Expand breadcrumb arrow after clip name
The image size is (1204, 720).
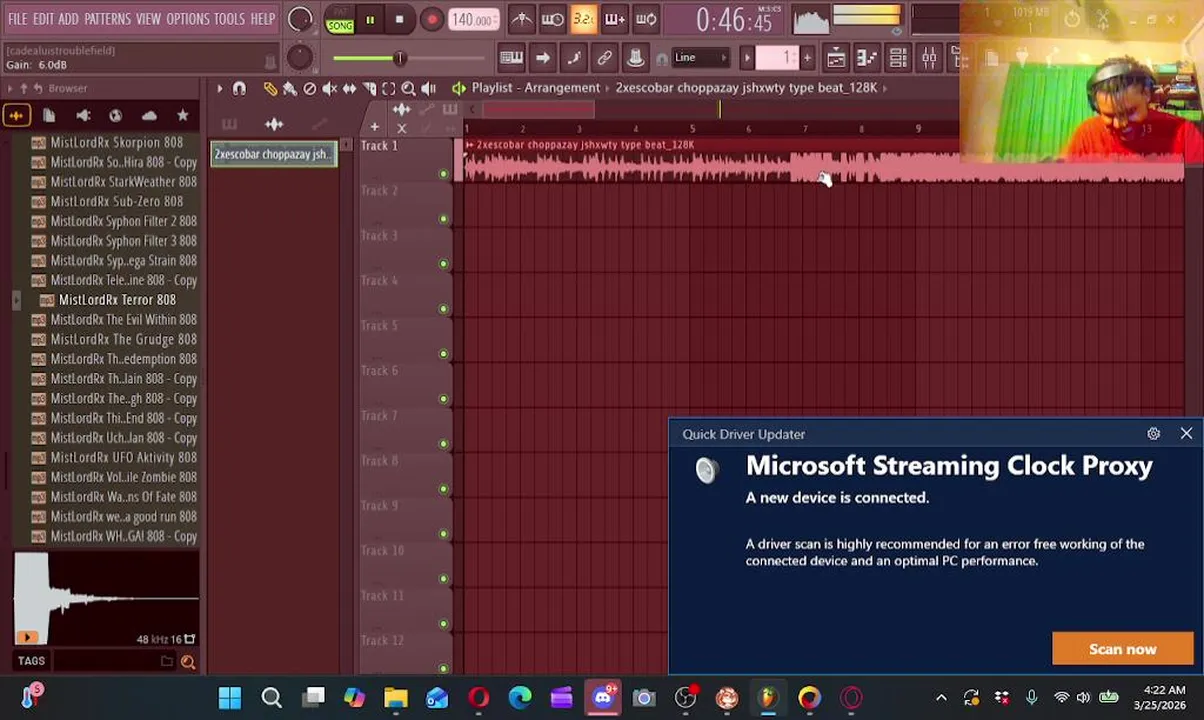point(886,88)
